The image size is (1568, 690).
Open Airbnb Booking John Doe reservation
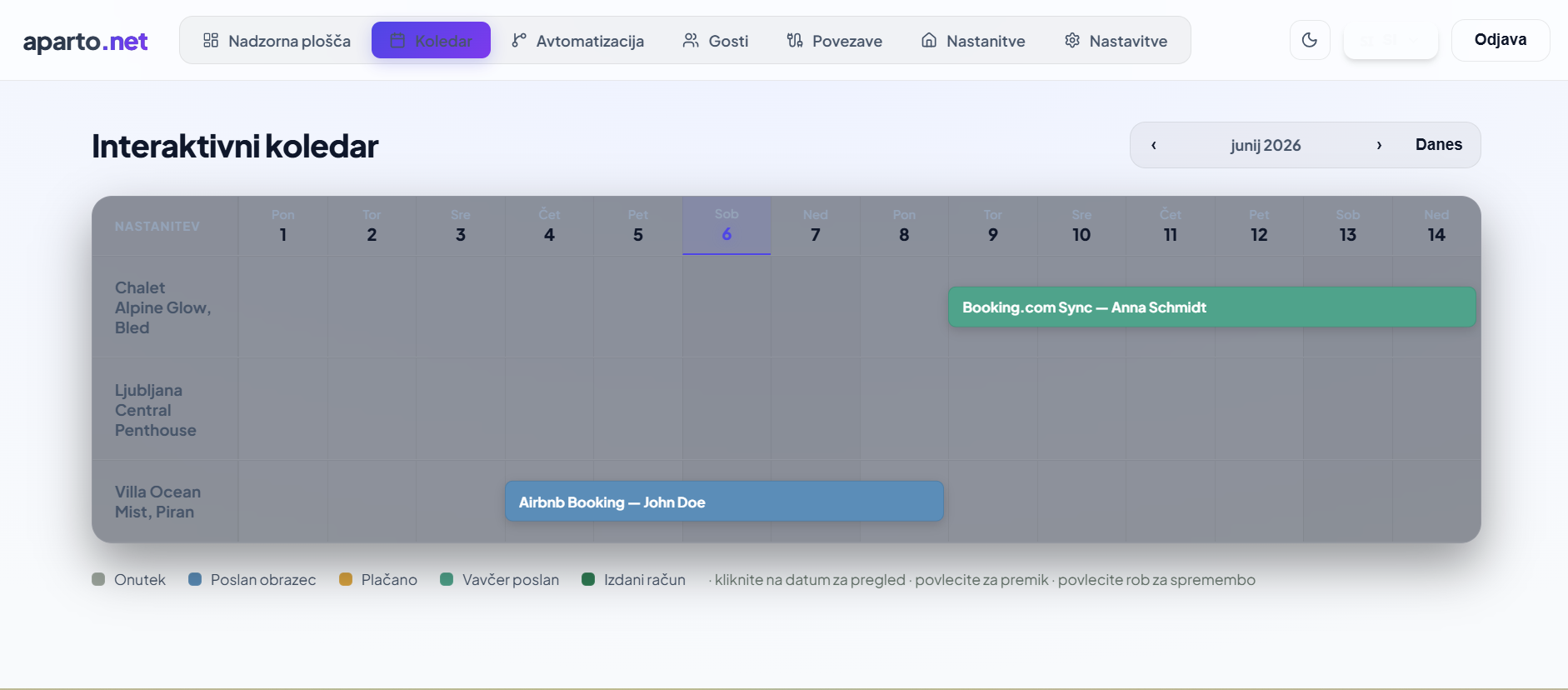(724, 502)
